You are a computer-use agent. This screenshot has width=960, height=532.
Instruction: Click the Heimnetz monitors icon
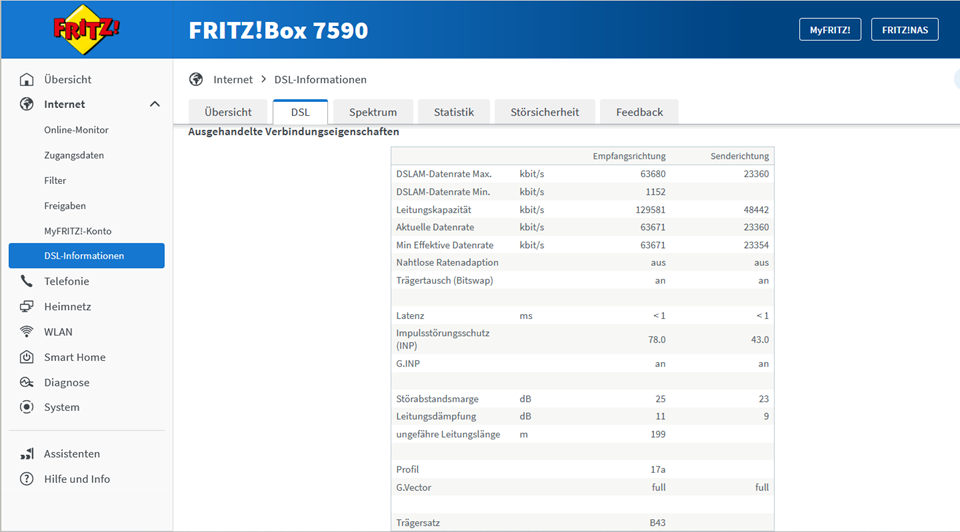tap(26, 306)
